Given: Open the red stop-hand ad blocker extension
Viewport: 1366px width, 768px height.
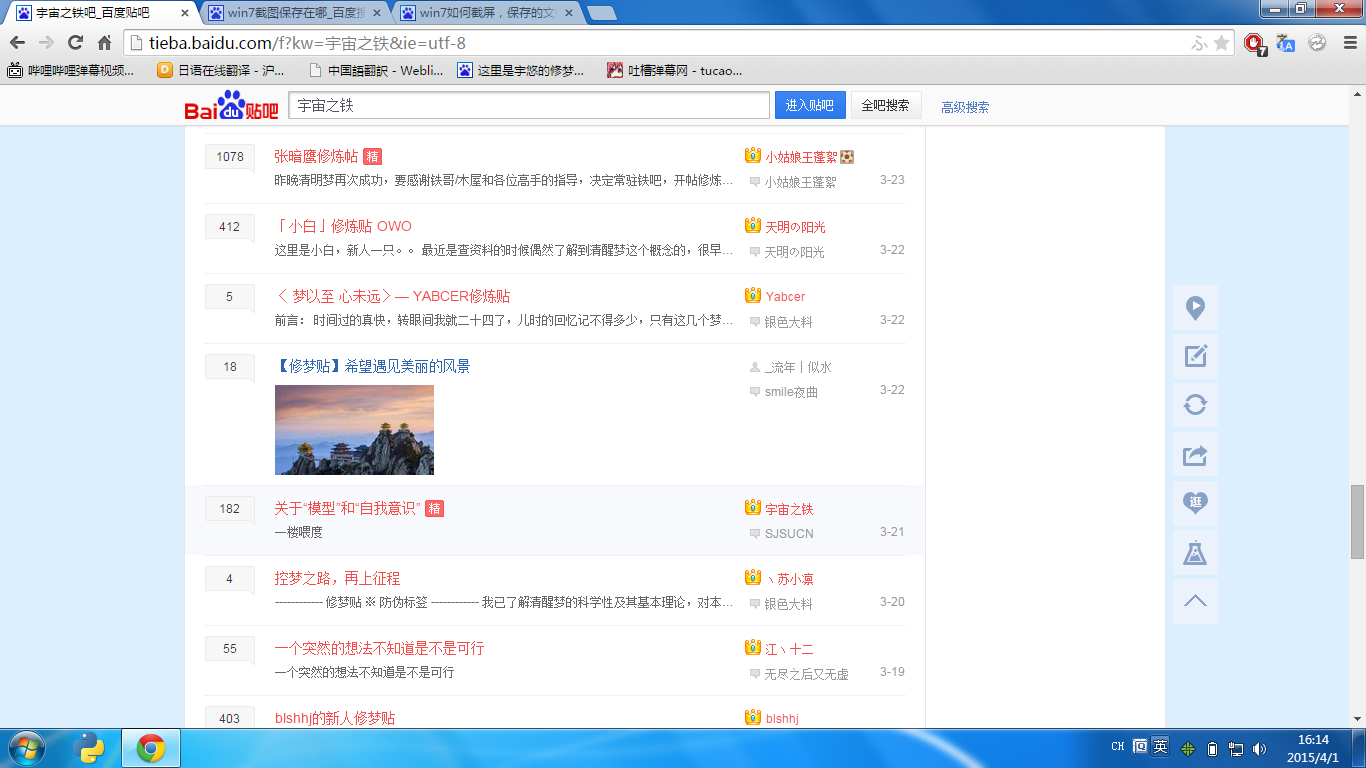Looking at the screenshot, I should click(x=1255, y=43).
